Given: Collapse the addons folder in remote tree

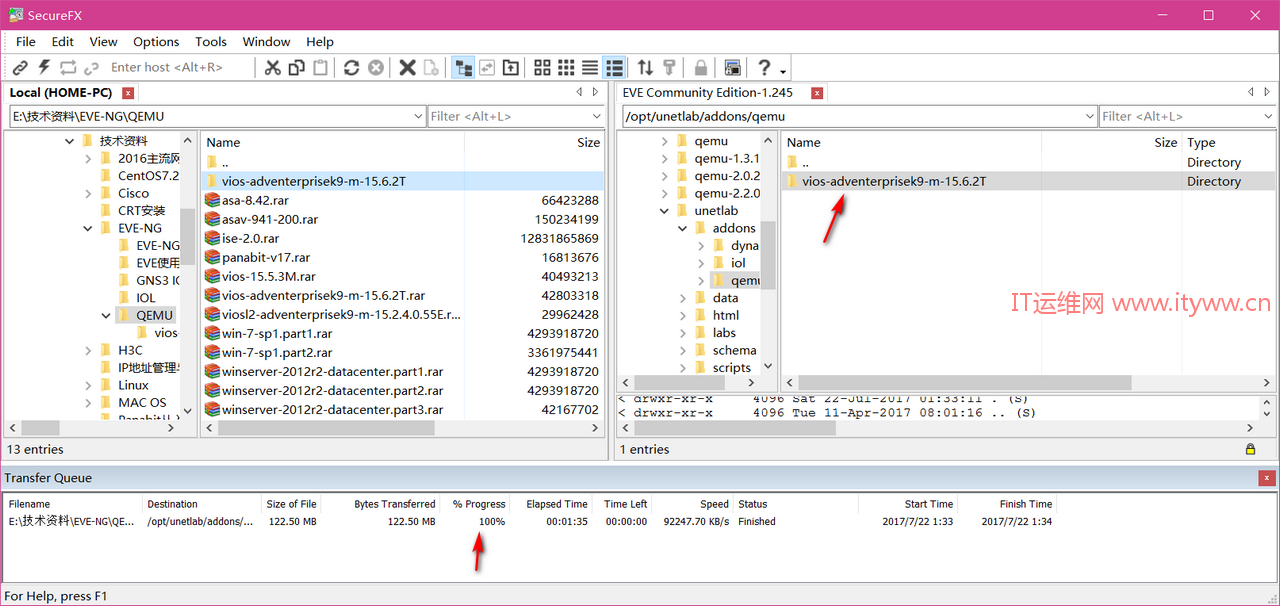Looking at the screenshot, I should coord(683,228).
